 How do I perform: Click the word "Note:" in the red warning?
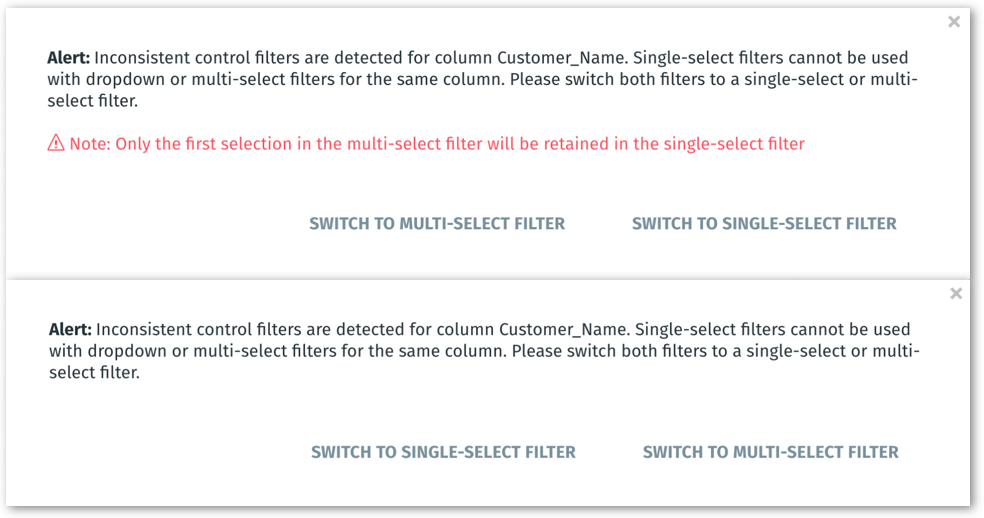pyautogui.click(x=90, y=144)
